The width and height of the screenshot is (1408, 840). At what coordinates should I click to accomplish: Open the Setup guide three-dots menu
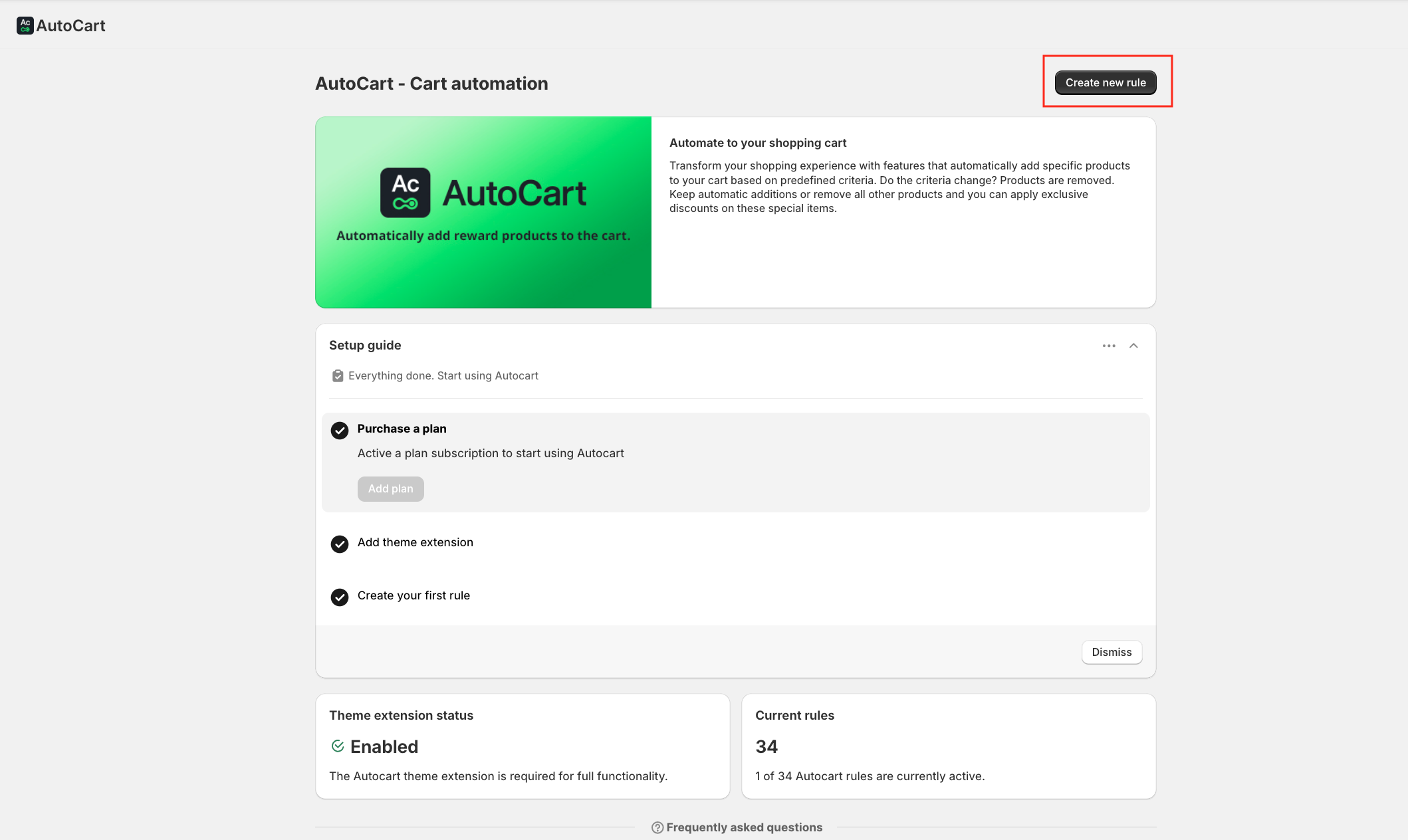pyautogui.click(x=1108, y=346)
